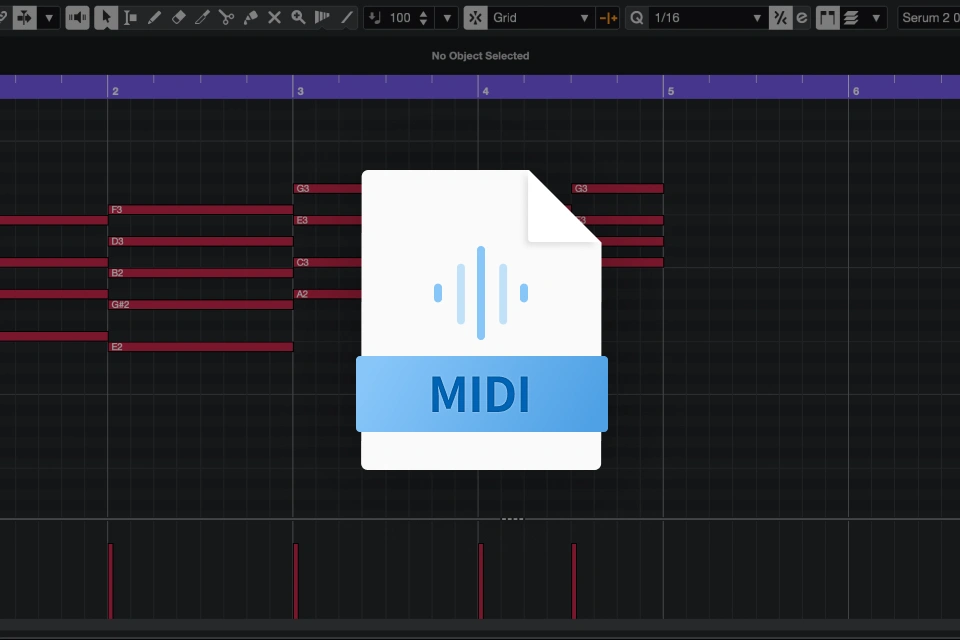Click the velocity bar at bar 2
Screen dimensions: 960x640
[x=111, y=581]
